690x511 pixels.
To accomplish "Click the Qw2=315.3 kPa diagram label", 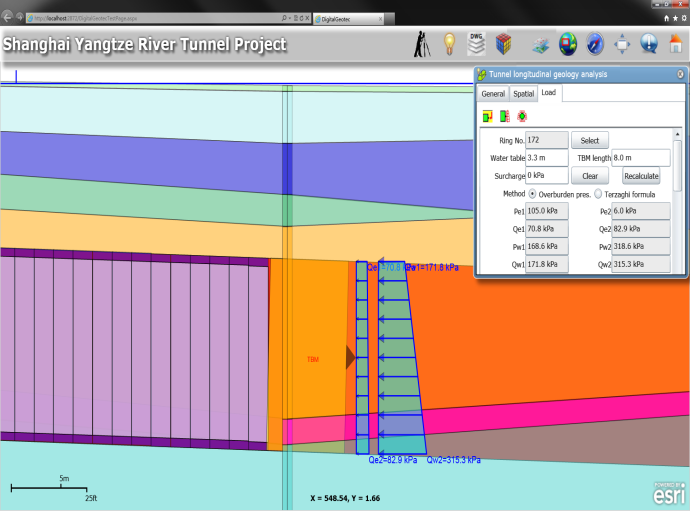I will point(453,460).
